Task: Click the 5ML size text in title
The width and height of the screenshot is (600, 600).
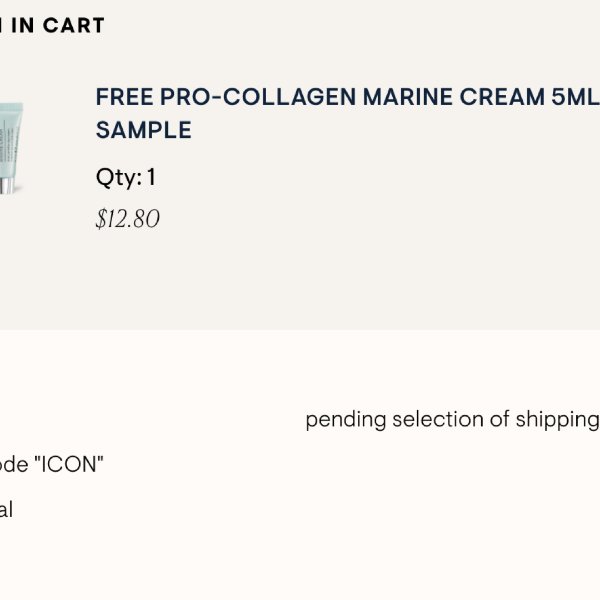Action: [x=576, y=97]
